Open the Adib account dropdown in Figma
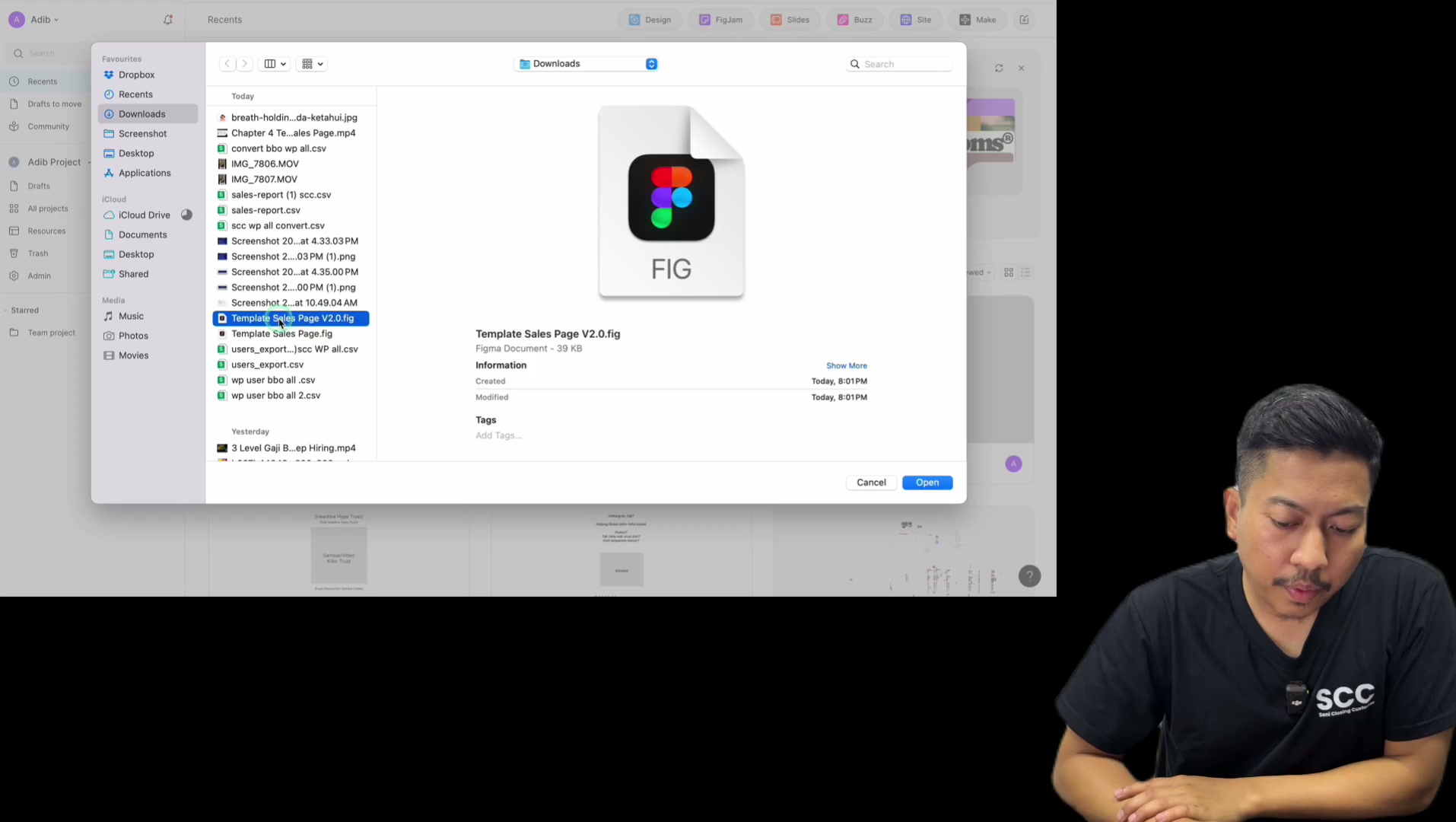The image size is (1456, 822). 34,20
